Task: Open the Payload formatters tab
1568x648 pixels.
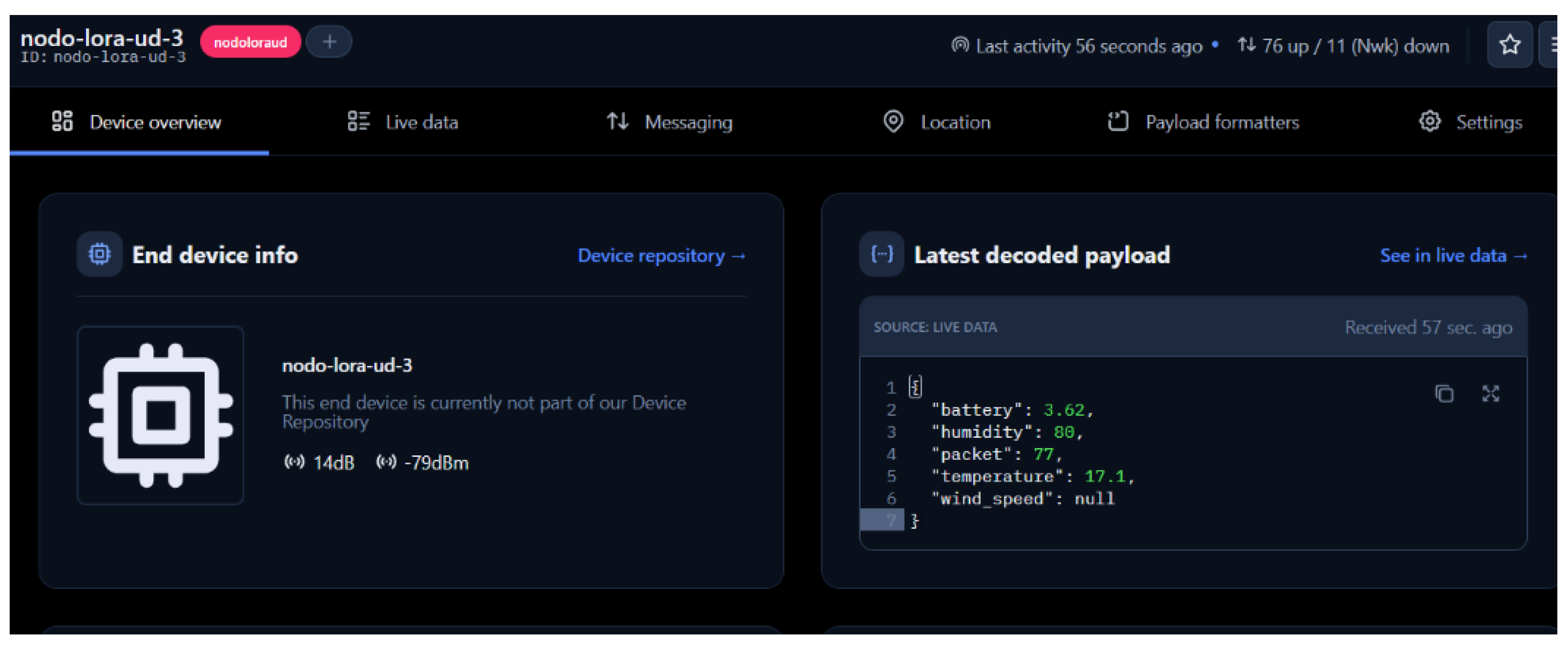Action: (x=1203, y=122)
